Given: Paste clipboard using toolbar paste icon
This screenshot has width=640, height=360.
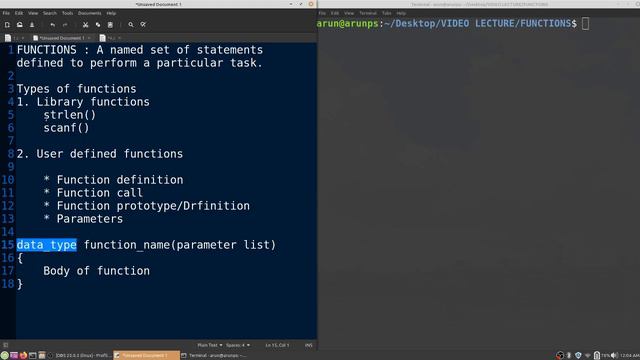Looking at the screenshot, I should tap(110, 25).
